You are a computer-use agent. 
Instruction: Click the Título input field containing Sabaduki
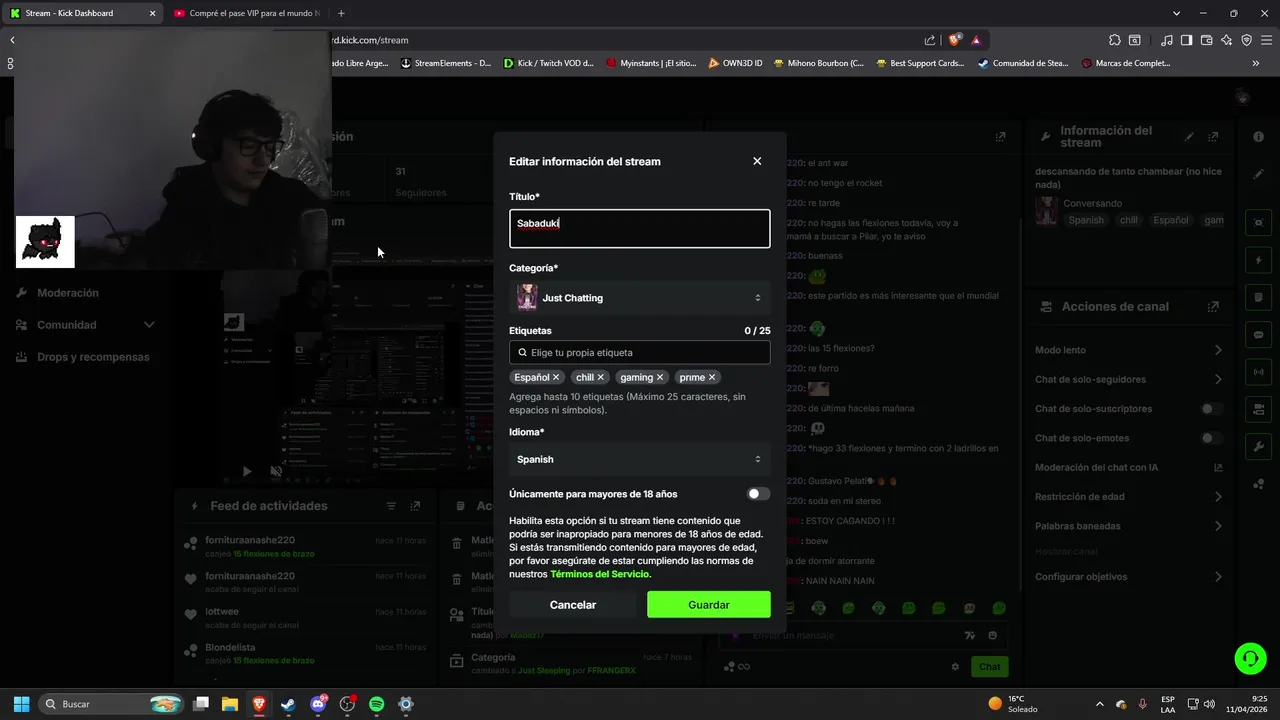tap(639, 228)
